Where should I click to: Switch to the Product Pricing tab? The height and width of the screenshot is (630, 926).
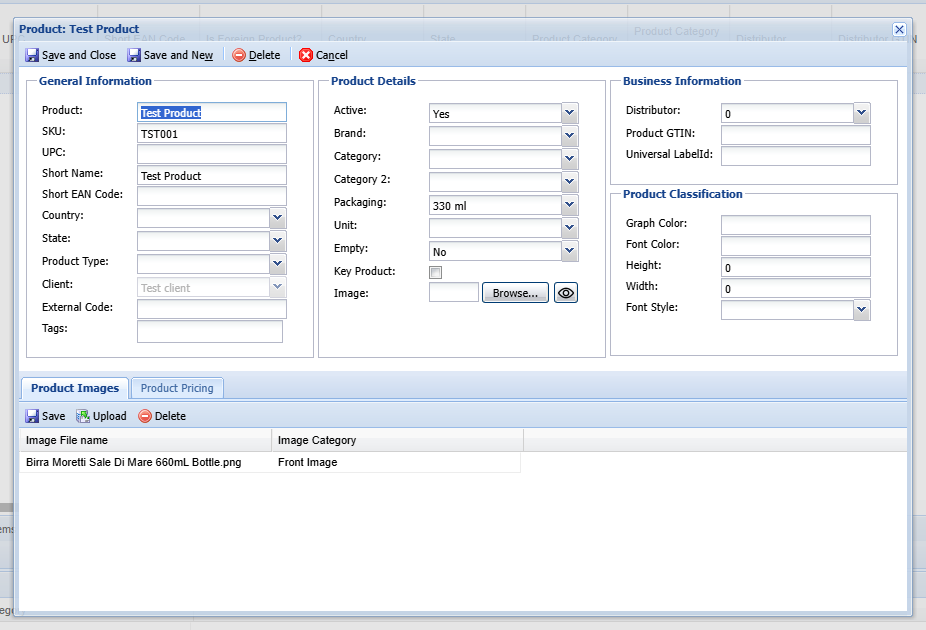[x=176, y=388]
